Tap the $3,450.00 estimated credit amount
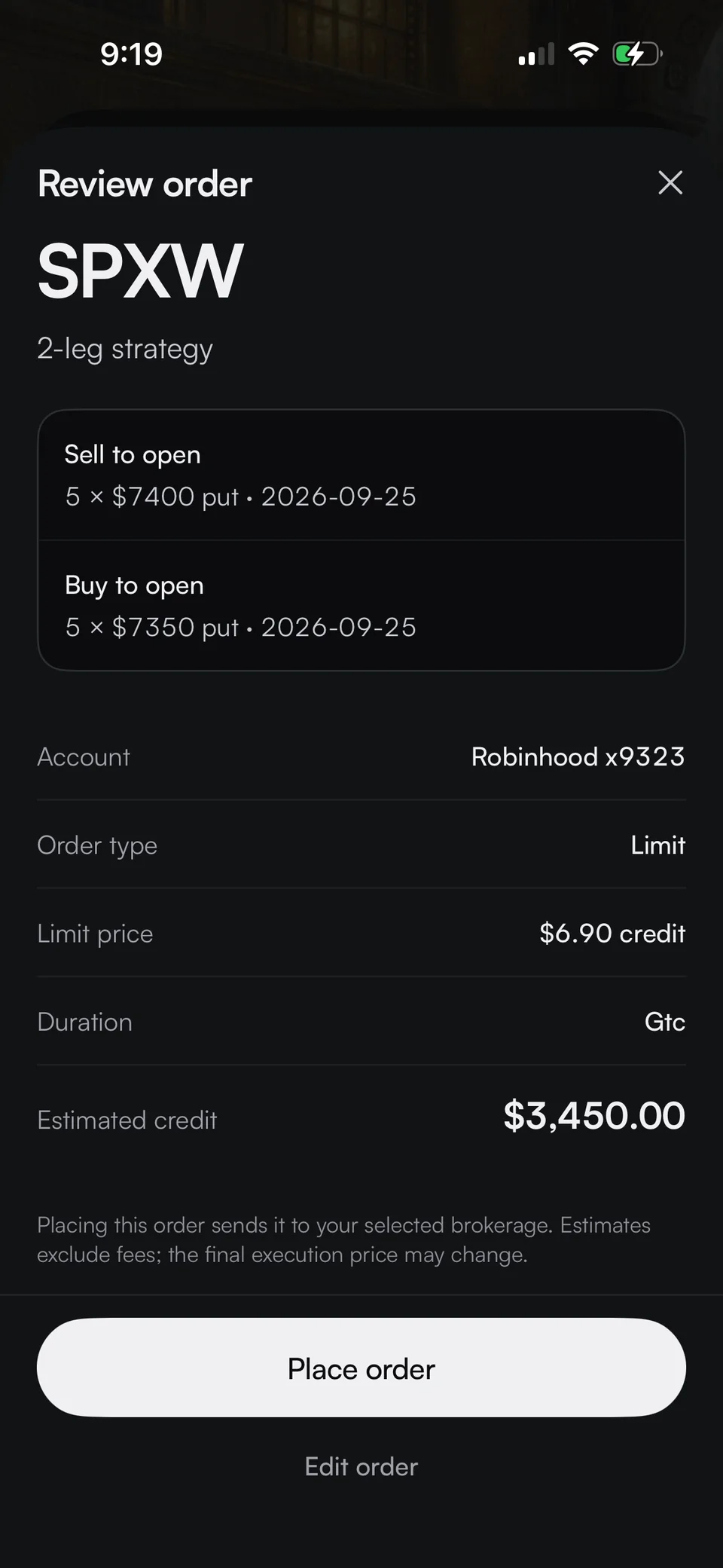This screenshot has height=1568, width=723. pyautogui.click(x=594, y=1116)
